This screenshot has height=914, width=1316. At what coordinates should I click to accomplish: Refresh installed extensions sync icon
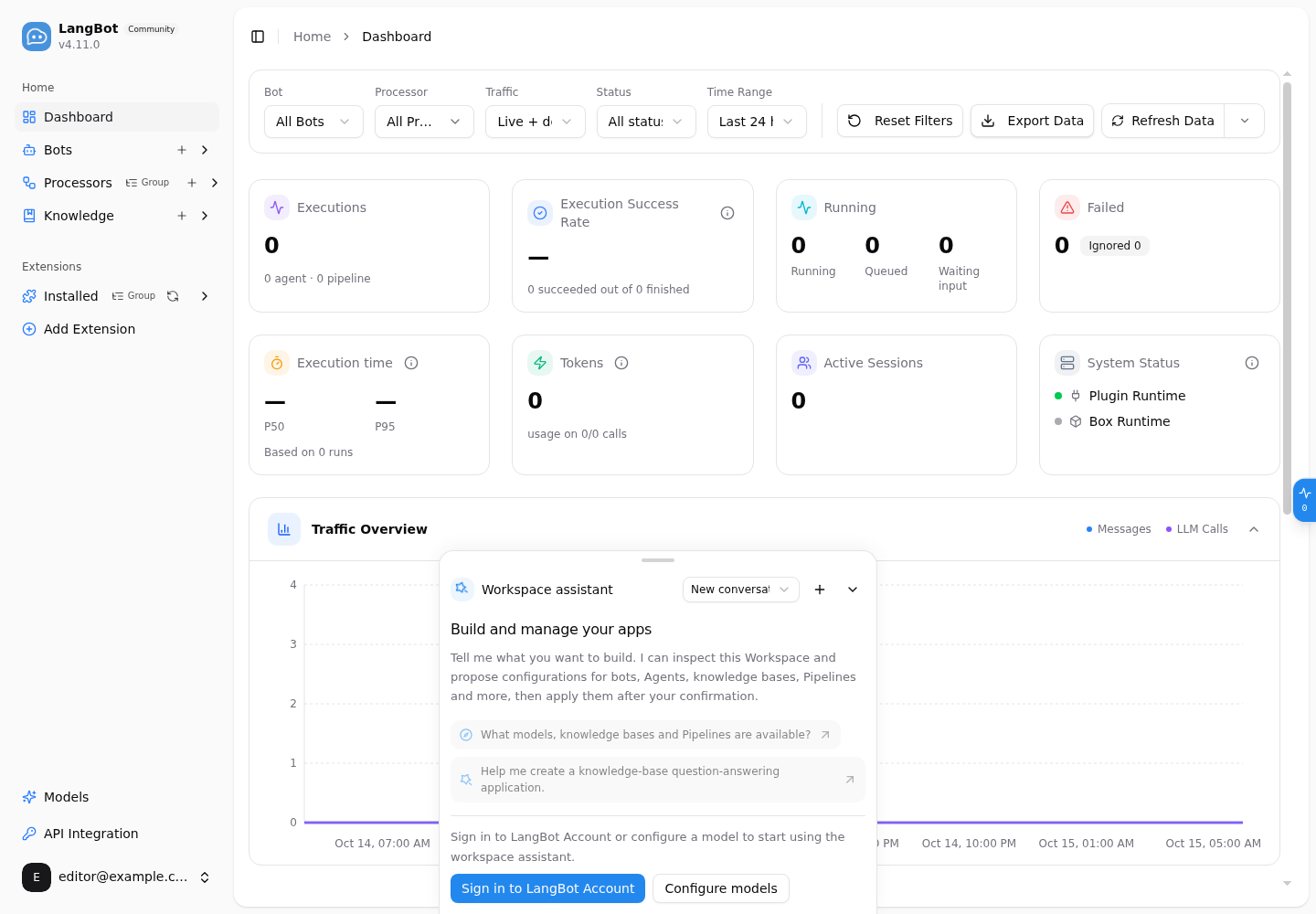click(x=173, y=296)
